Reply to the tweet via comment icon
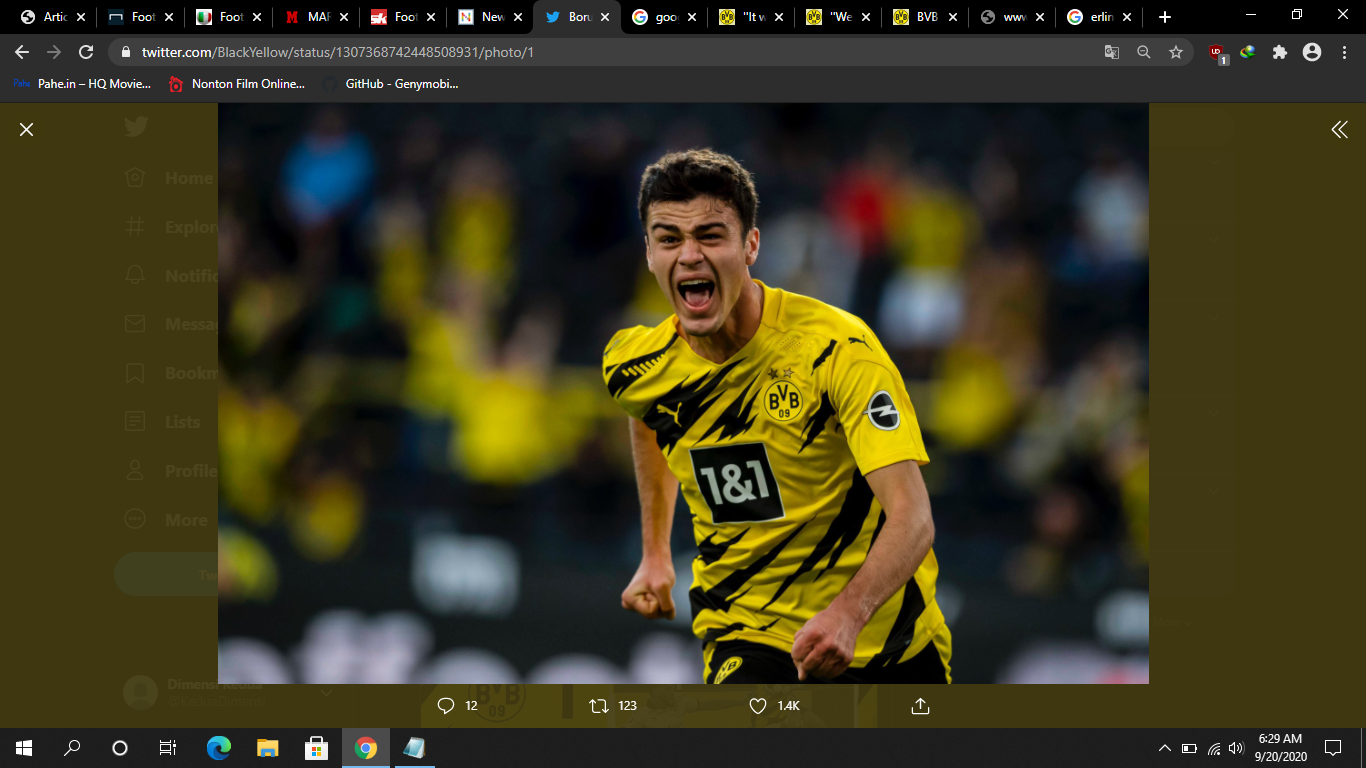1366x768 pixels. (x=446, y=706)
